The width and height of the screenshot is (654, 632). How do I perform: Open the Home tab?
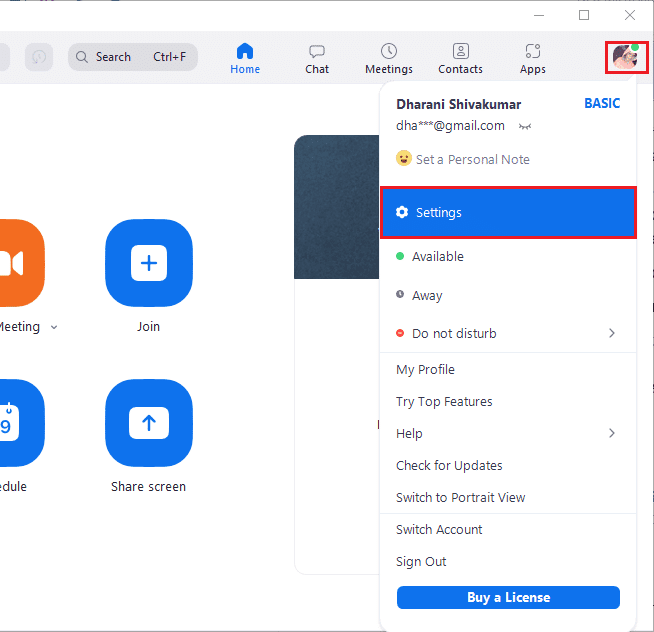[x=245, y=58]
